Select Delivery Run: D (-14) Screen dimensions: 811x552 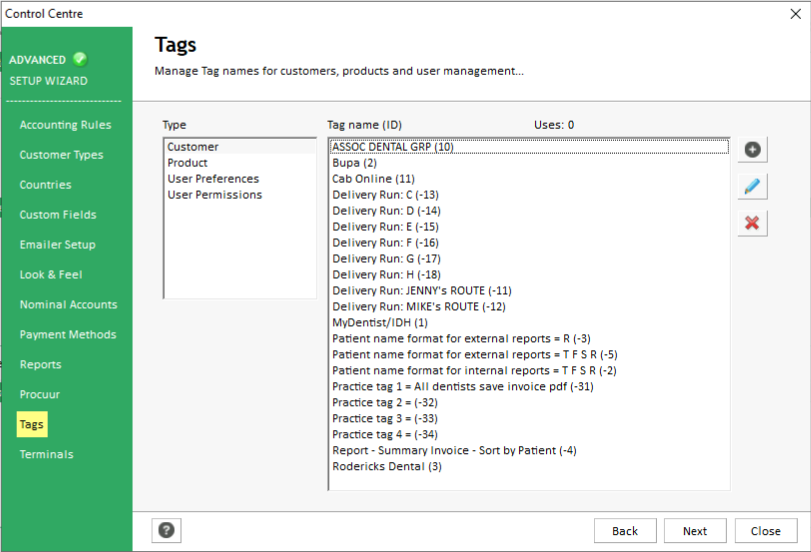click(529, 211)
